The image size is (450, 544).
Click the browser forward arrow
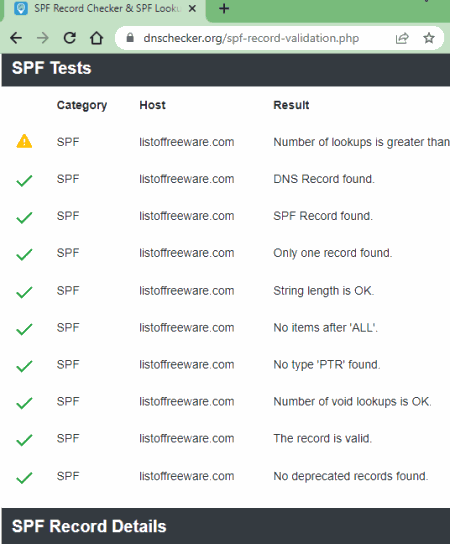[43, 38]
